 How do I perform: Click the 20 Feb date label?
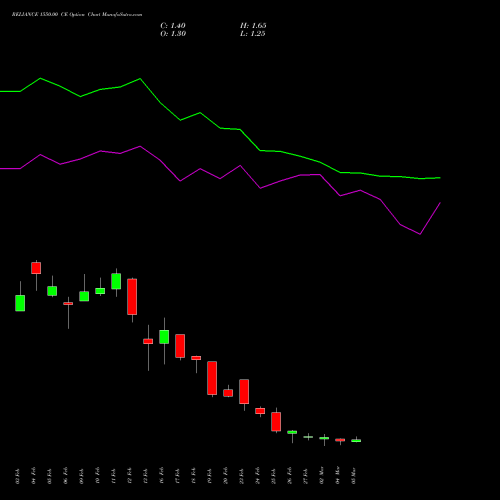(x=226, y=476)
